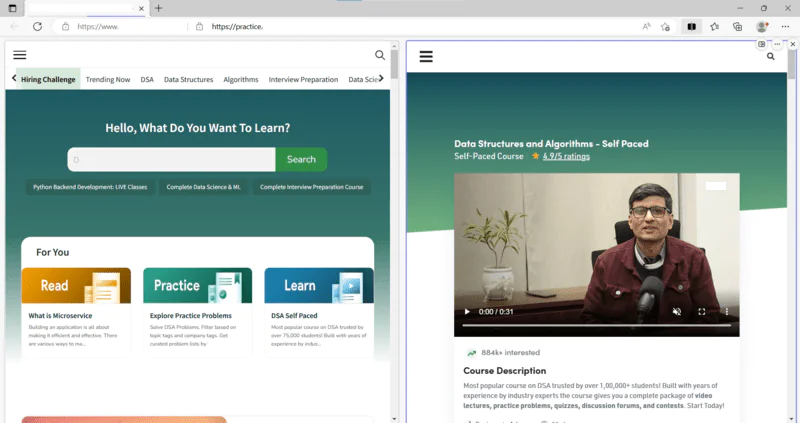
Task: Click the left pane https://www. address
Action: pos(98,27)
